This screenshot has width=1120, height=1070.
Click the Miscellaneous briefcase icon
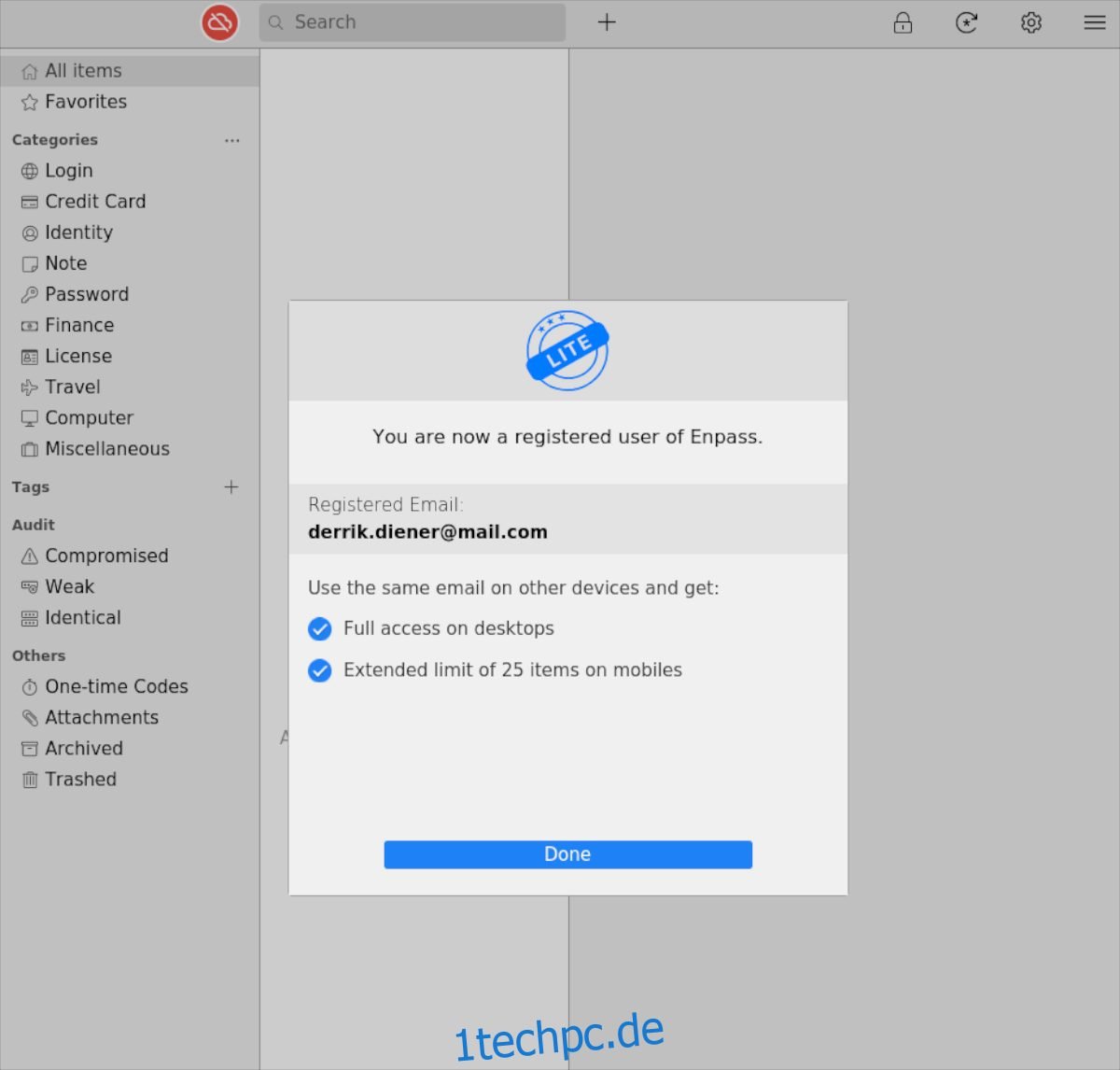30,450
